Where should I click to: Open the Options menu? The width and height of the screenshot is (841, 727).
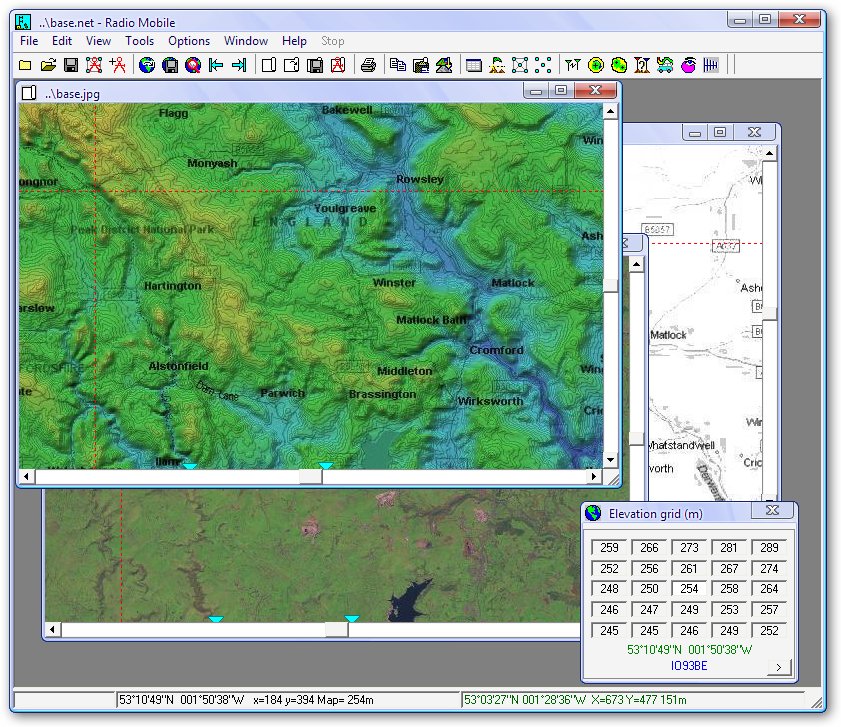tap(189, 41)
